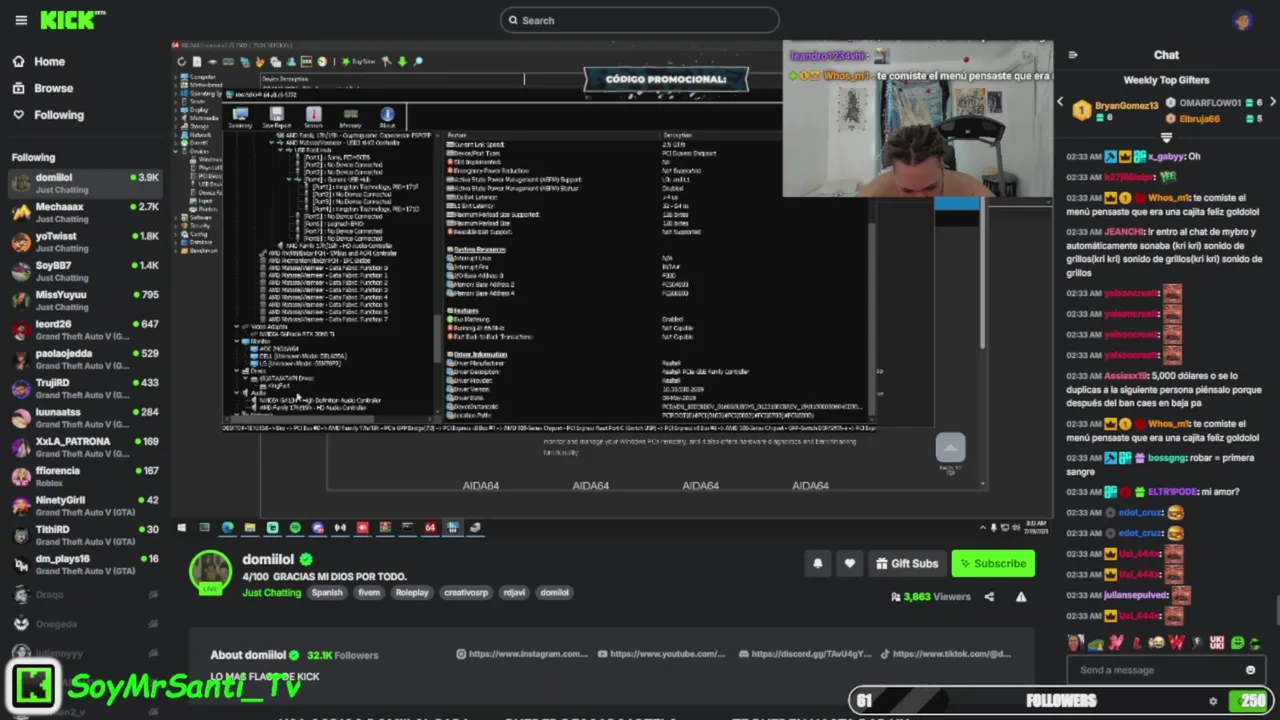Click the report warning triangle icon
The height and width of the screenshot is (720, 1280).
[1021, 597]
